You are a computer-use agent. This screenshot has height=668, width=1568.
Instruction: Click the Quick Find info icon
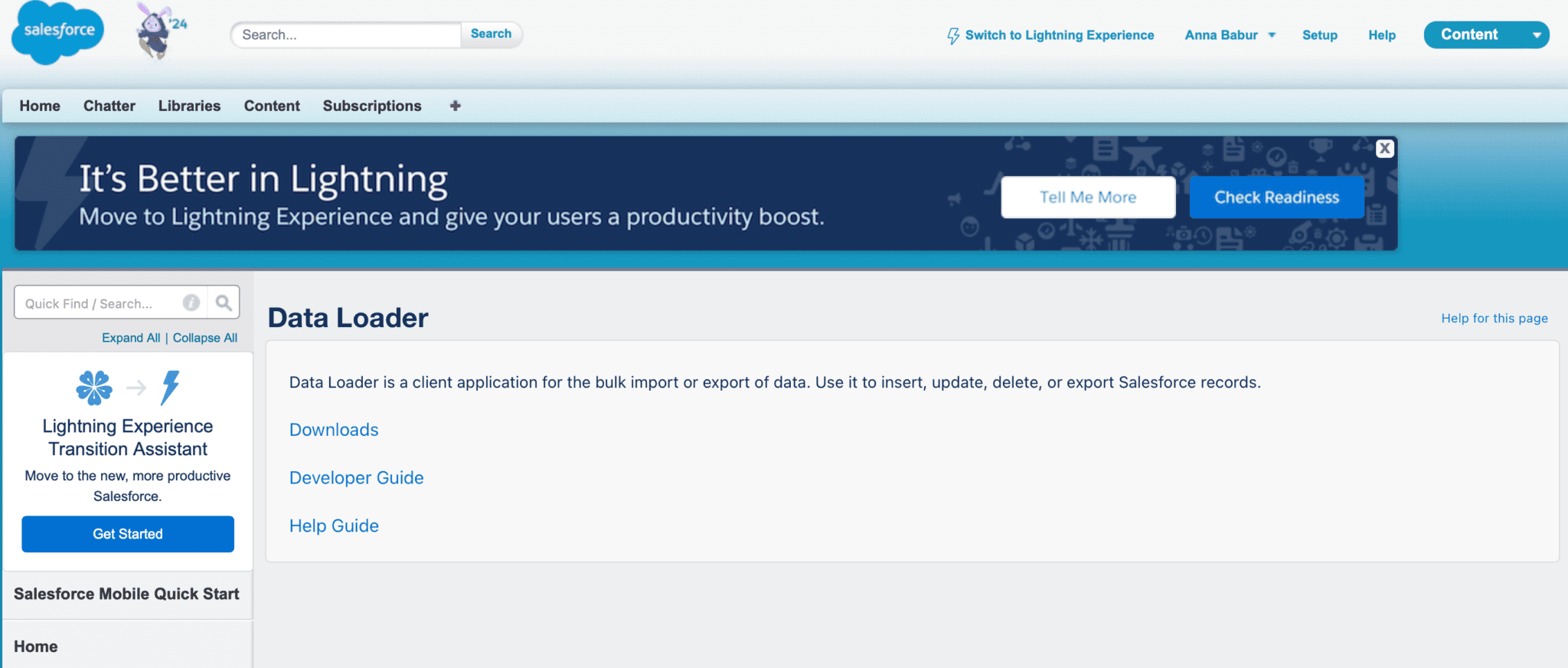click(191, 303)
